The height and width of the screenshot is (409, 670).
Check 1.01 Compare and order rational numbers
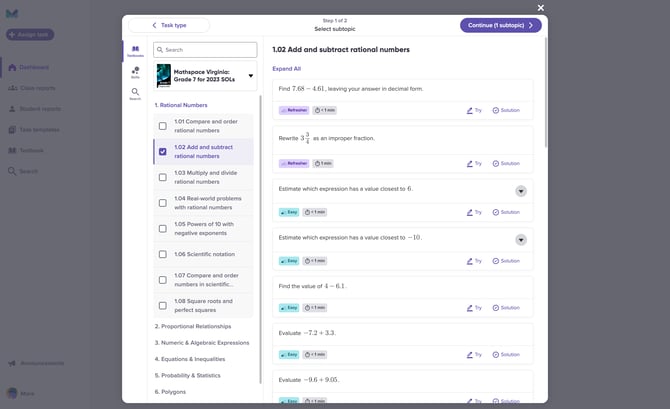click(163, 126)
